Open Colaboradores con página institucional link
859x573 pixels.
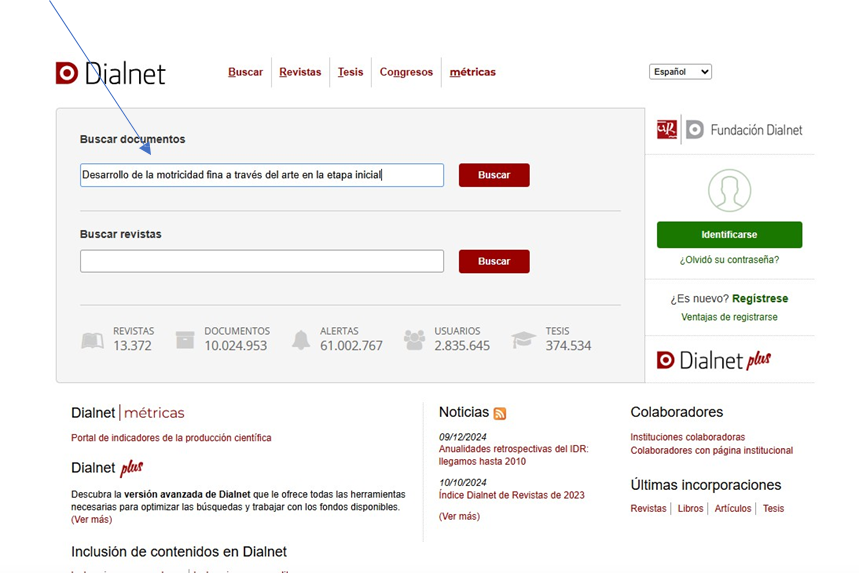point(712,450)
